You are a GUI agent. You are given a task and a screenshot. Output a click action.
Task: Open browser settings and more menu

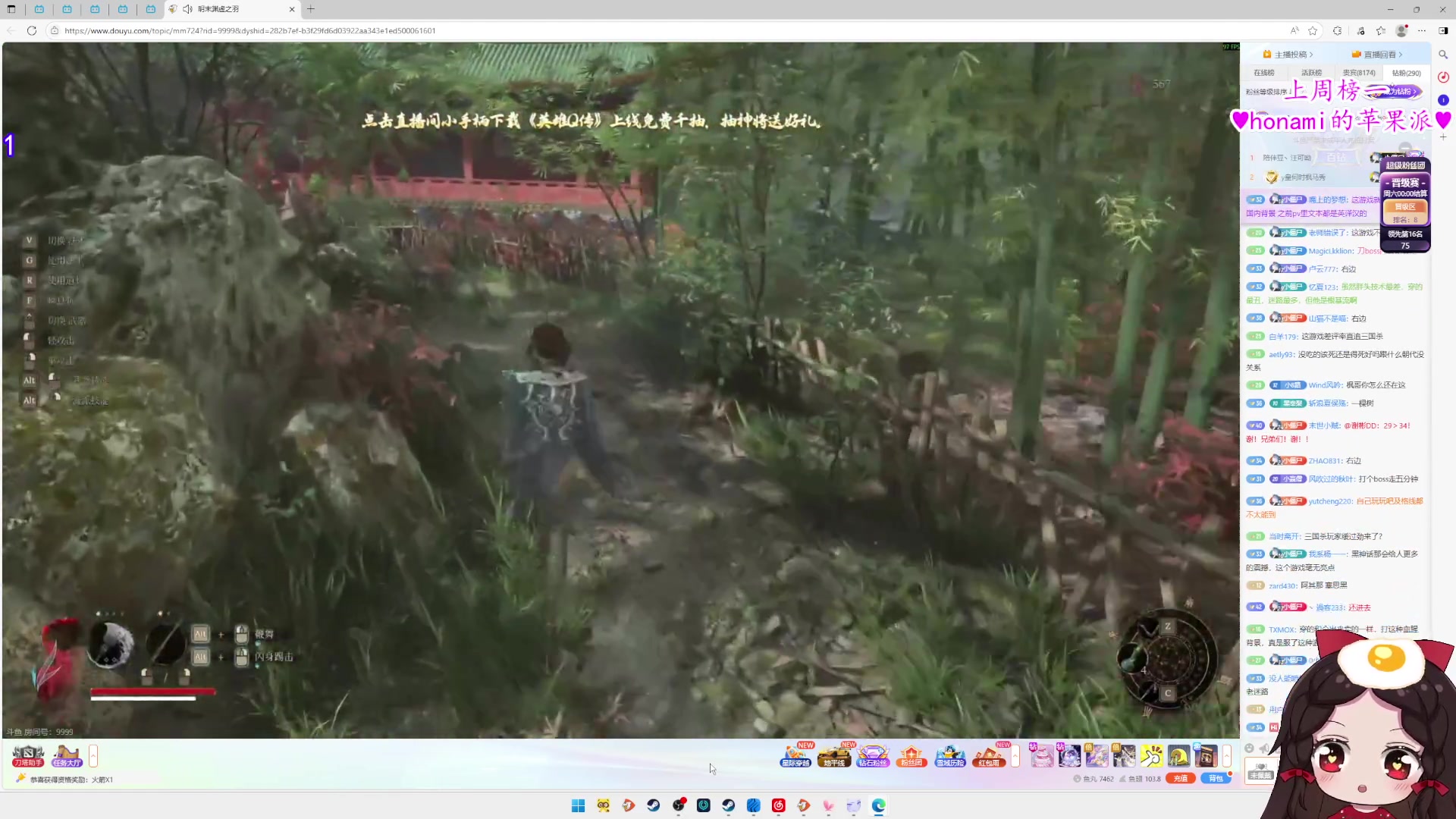click(x=1422, y=30)
